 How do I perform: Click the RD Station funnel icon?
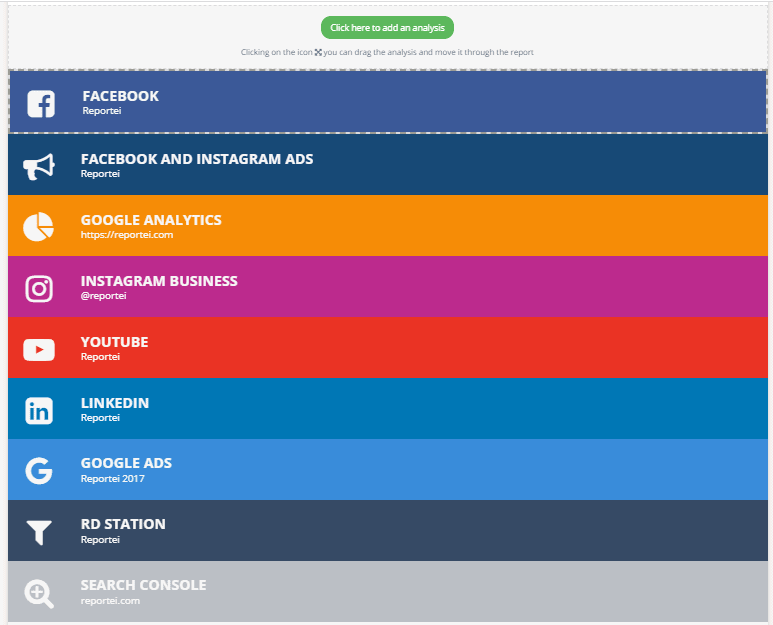point(39,532)
